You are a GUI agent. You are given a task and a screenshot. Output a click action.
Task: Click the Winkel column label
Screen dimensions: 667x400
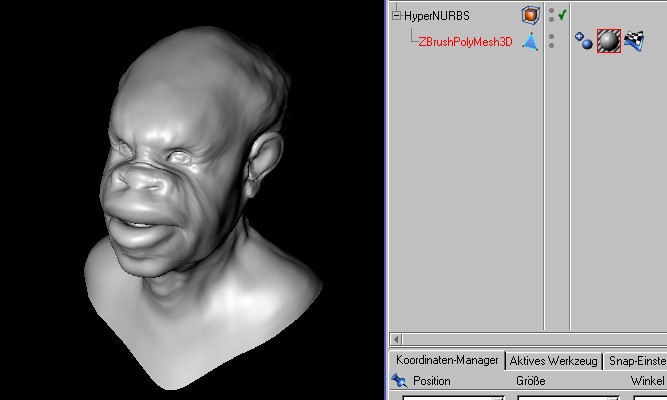coord(647,381)
